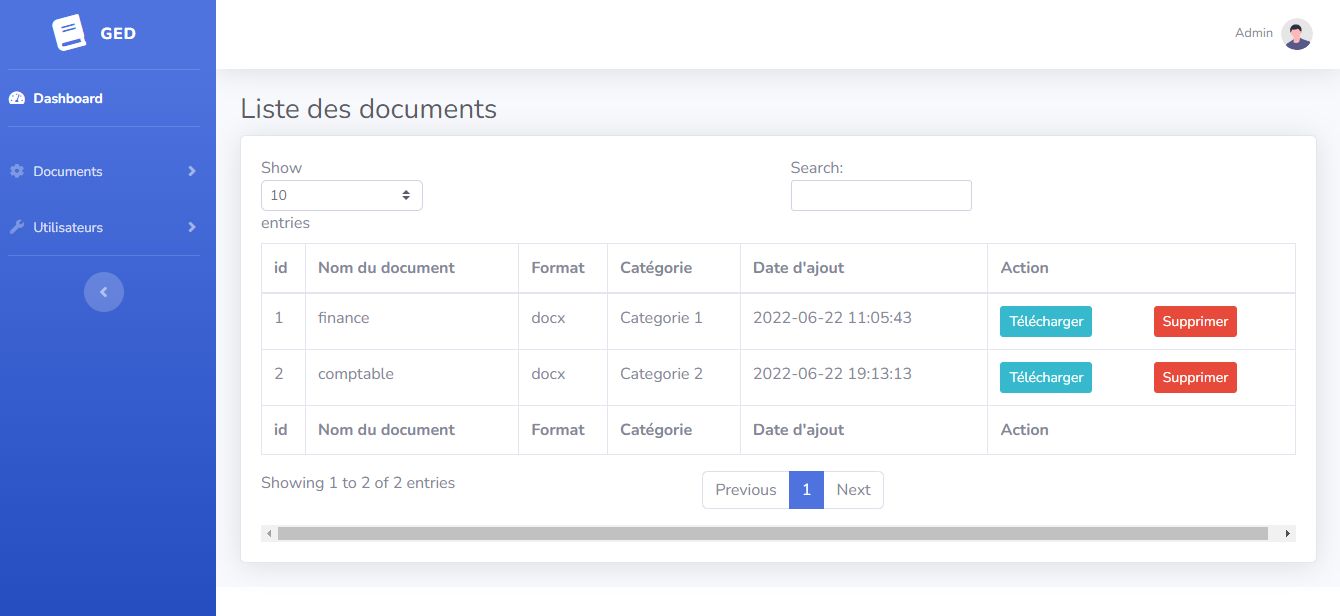Open the Show entries dropdown

[x=341, y=195]
